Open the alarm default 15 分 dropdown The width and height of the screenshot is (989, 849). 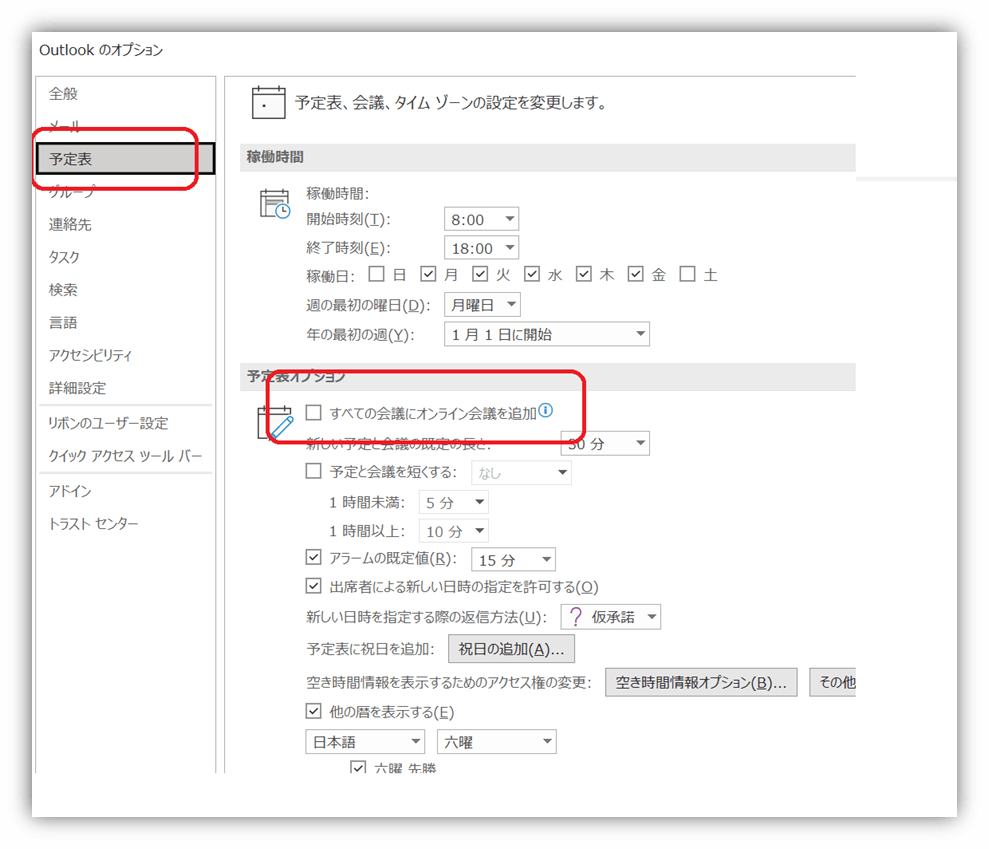pos(513,559)
